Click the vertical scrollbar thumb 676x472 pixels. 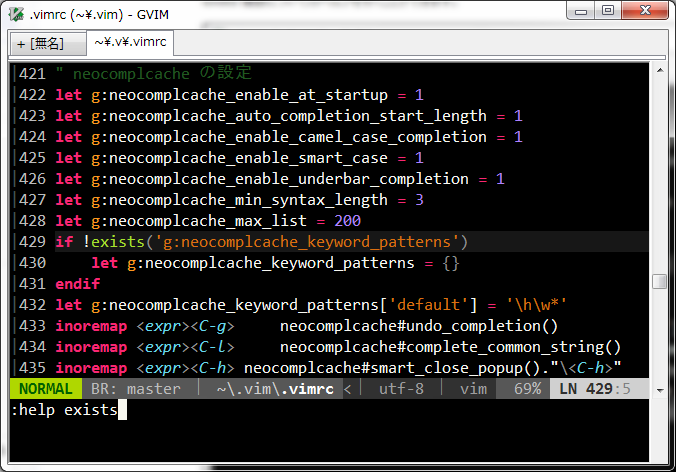point(660,281)
